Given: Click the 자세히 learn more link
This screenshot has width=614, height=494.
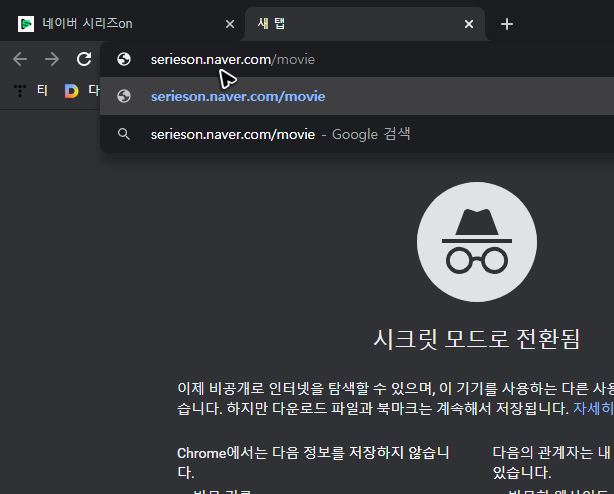Looking at the screenshot, I should point(593,408).
